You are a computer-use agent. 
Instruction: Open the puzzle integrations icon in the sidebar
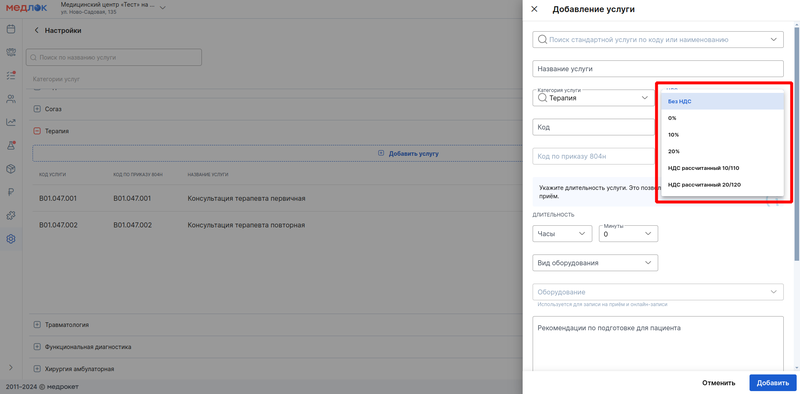(11, 215)
